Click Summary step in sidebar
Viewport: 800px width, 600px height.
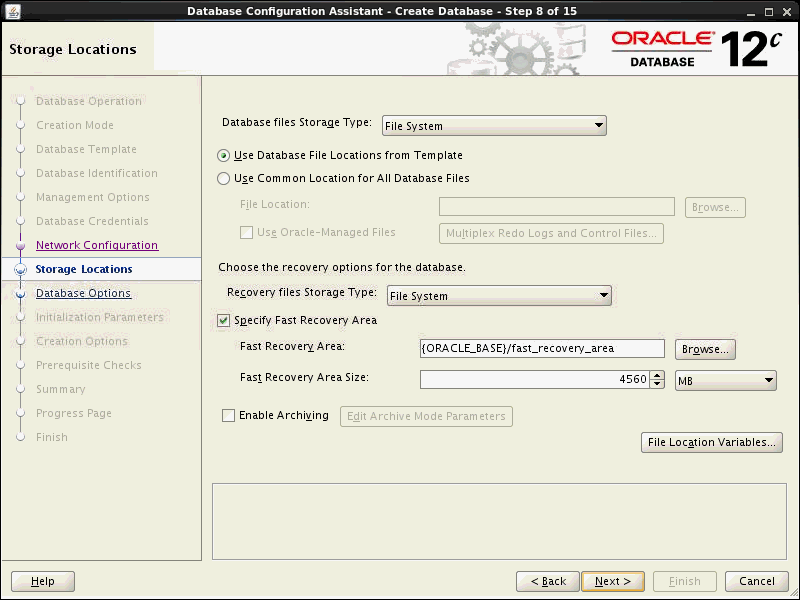click(61, 389)
